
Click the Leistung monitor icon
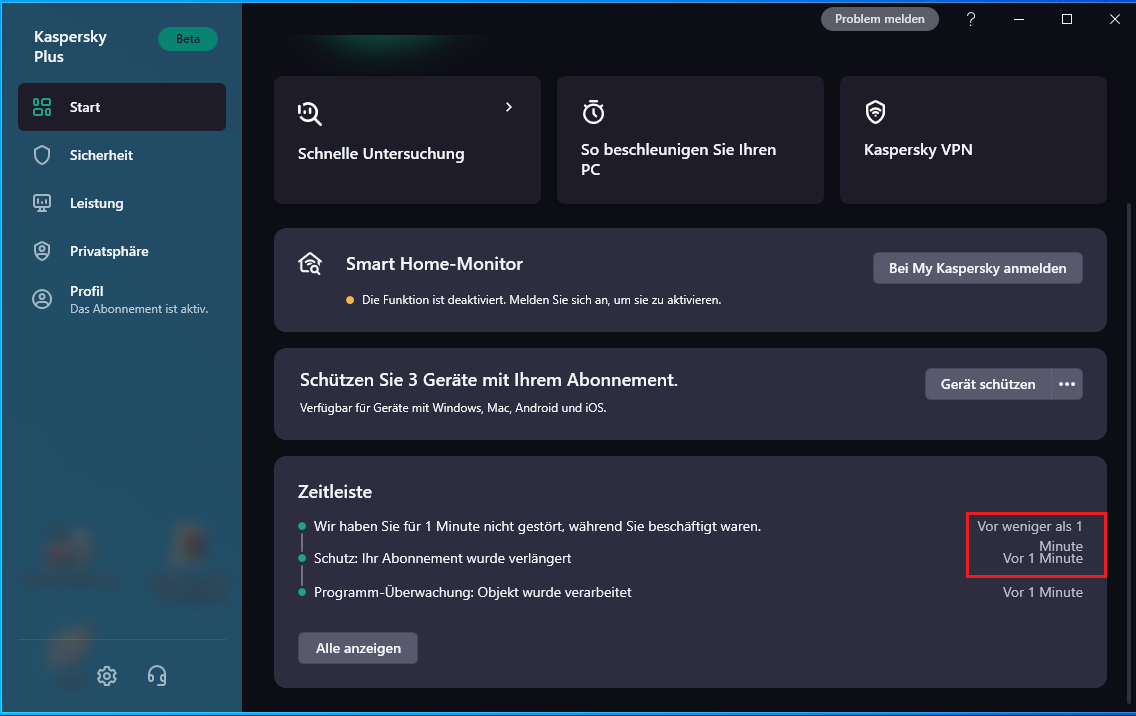tap(42, 204)
